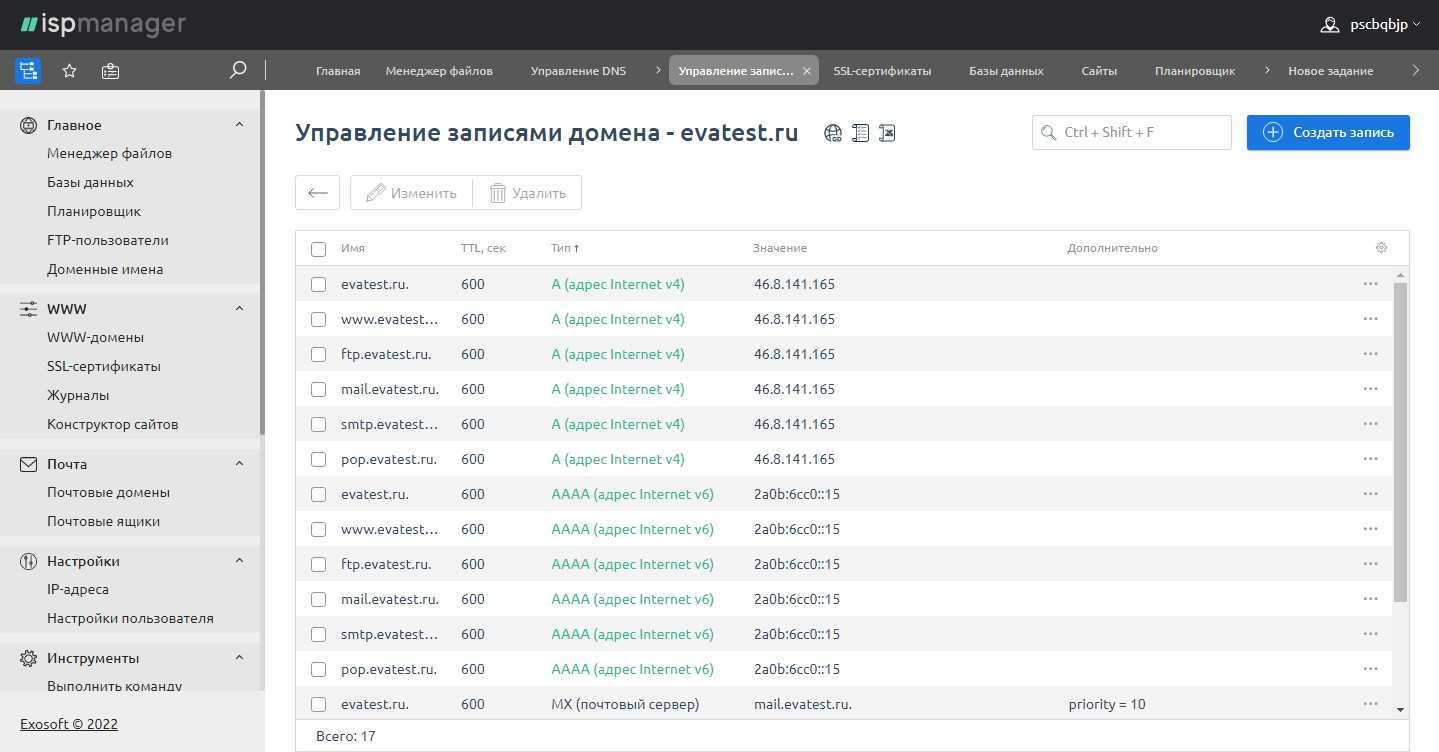Image resolution: width=1439 pixels, height=752 pixels.
Task: Open the Exosoft © 2022 link
Action: click(69, 724)
